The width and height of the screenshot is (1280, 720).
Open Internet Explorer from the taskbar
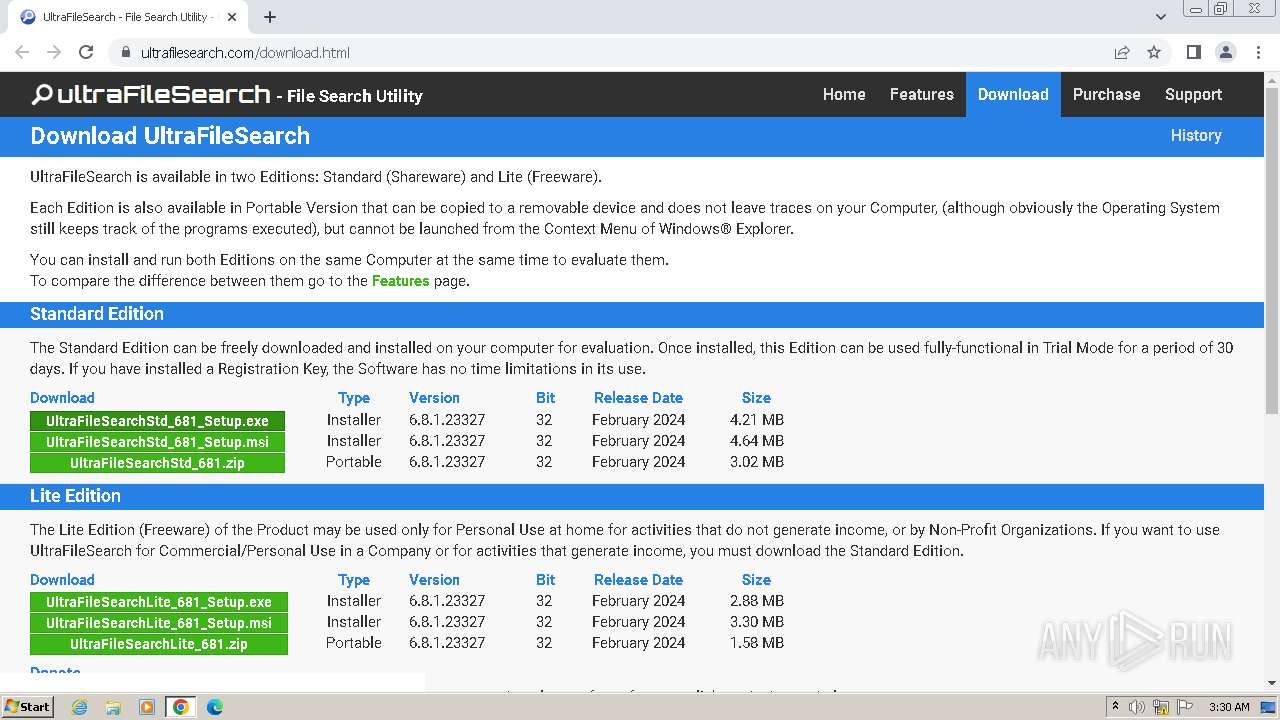[x=79, y=707]
